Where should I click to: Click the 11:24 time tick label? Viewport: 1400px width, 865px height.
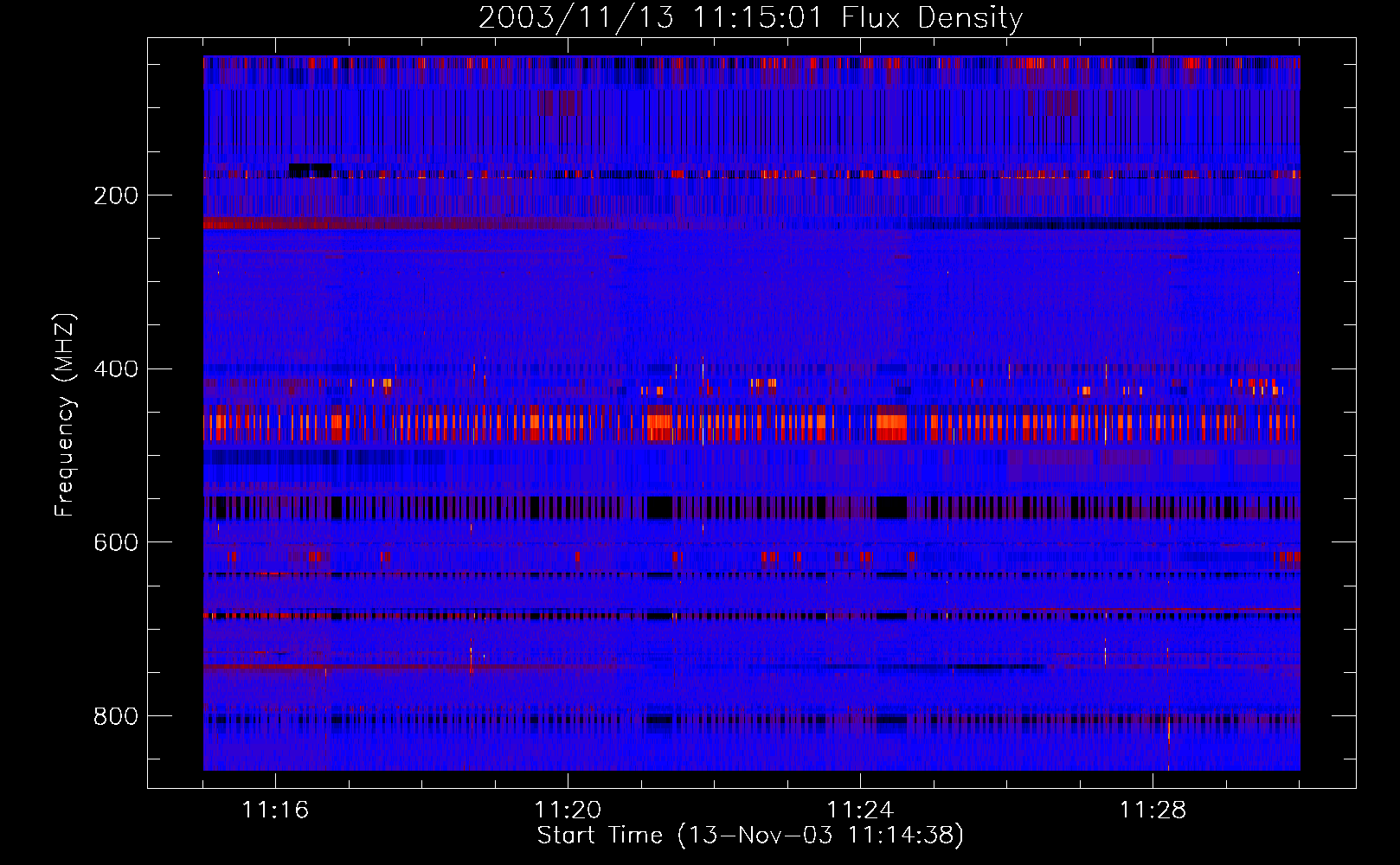point(860,810)
